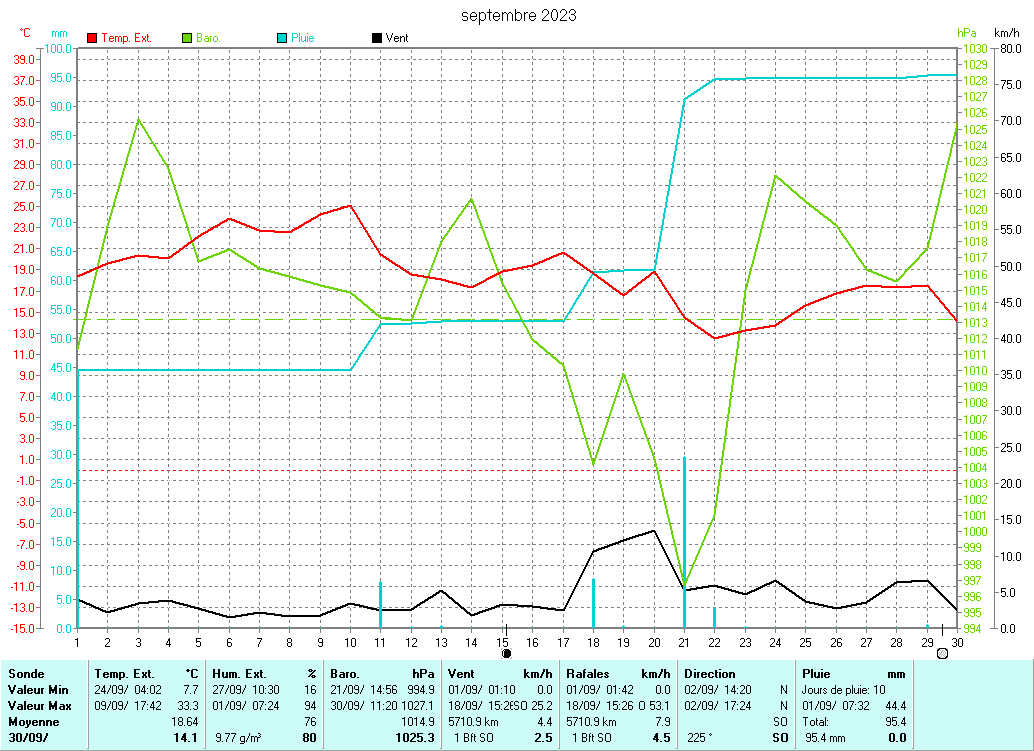Click the Hum. Ext. table column header

[x=240, y=674]
